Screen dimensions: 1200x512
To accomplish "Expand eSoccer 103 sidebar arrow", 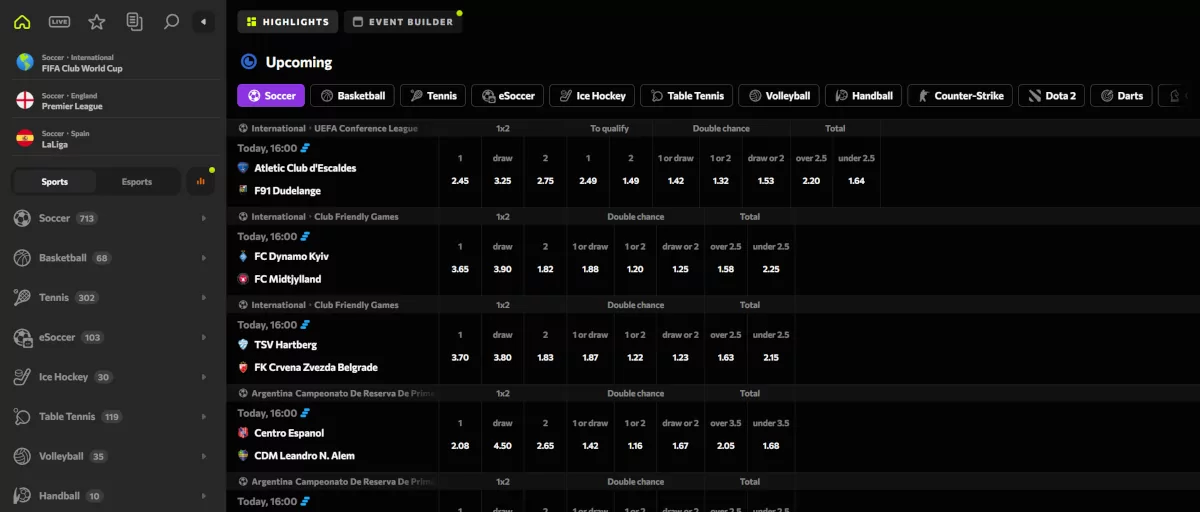I will pos(204,337).
